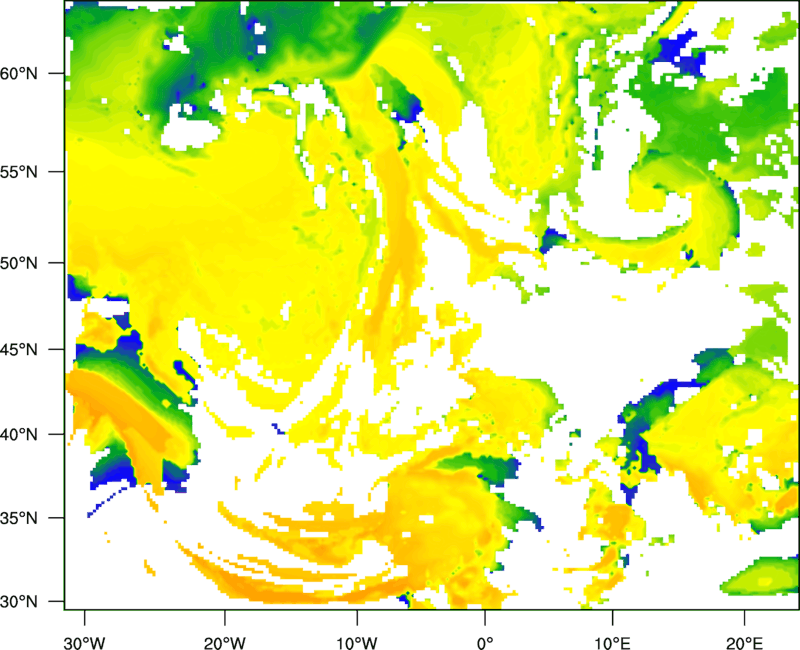Click the 50°N latitude label
This screenshot has height=650, width=800.
click(x=19, y=263)
